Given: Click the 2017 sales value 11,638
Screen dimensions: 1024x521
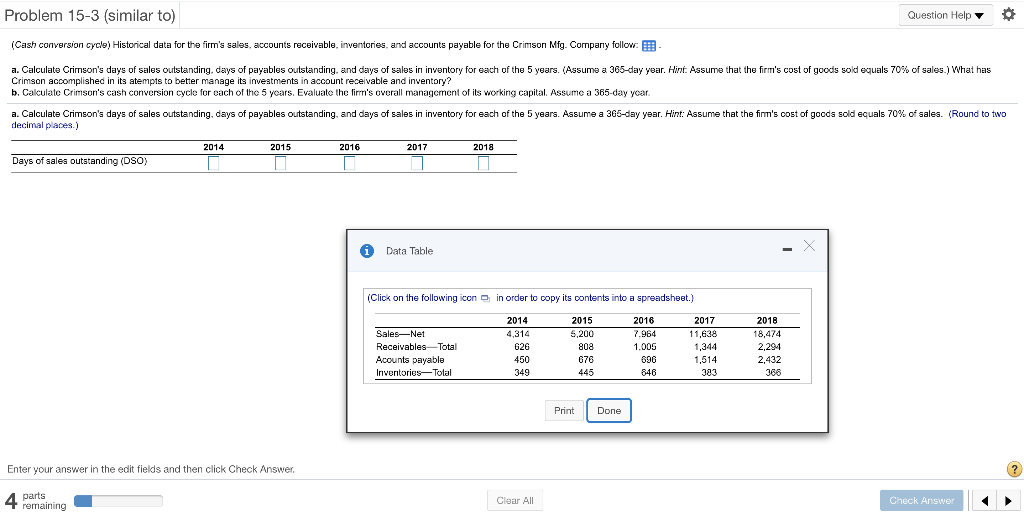Looking at the screenshot, I should pyautogui.click(x=703, y=333).
